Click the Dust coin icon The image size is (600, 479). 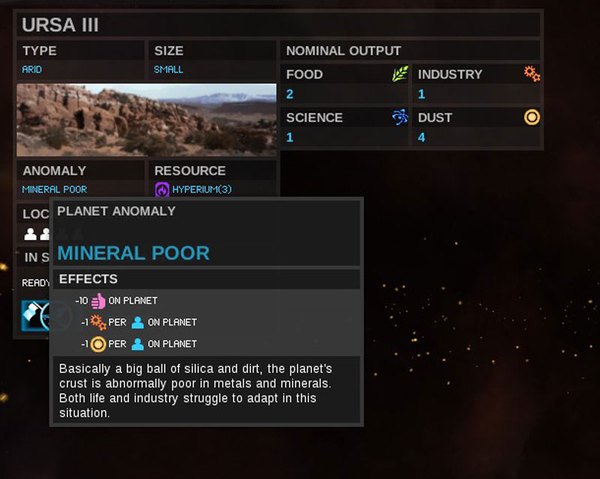[x=532, y=117]
